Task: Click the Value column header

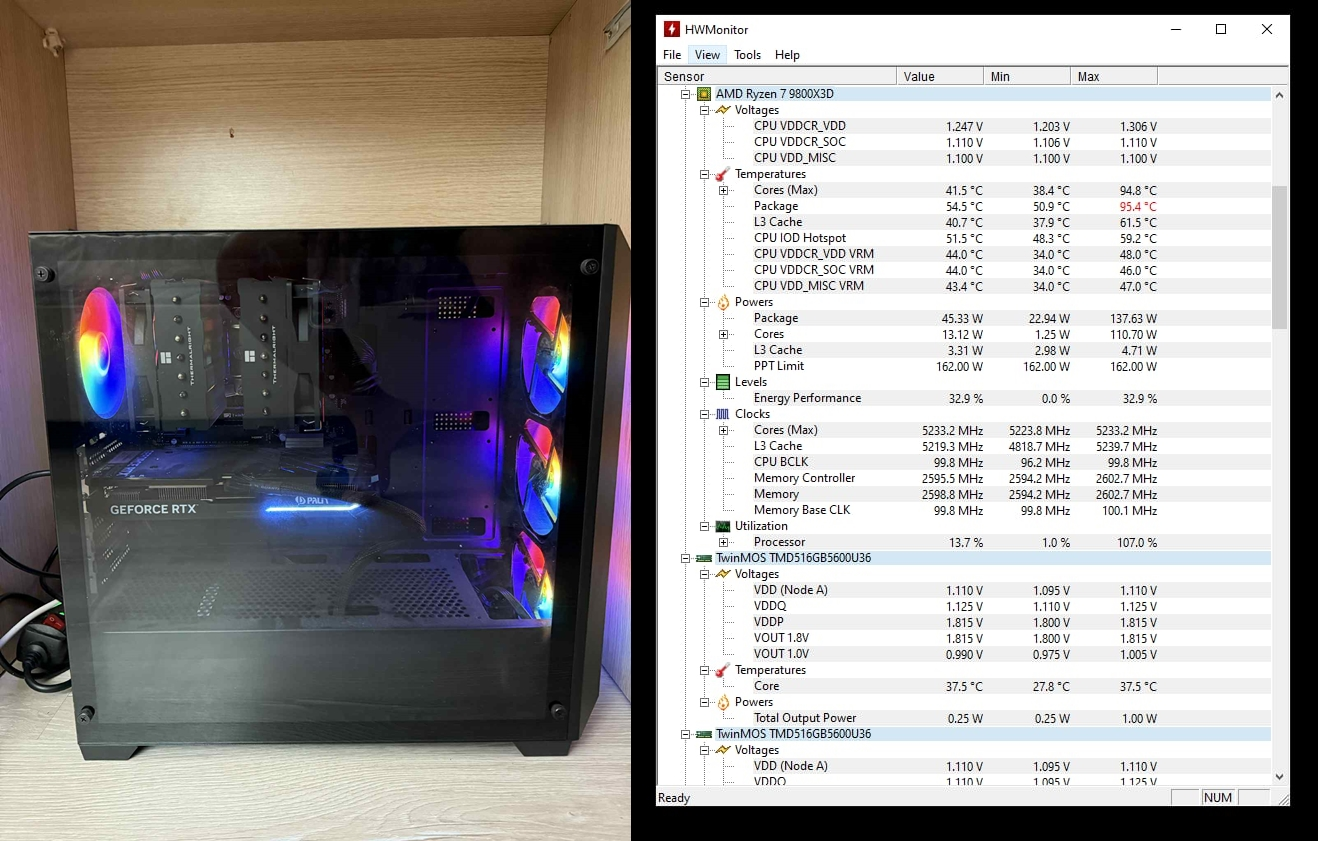Action: pyautogui.click(x=940, y=77)
